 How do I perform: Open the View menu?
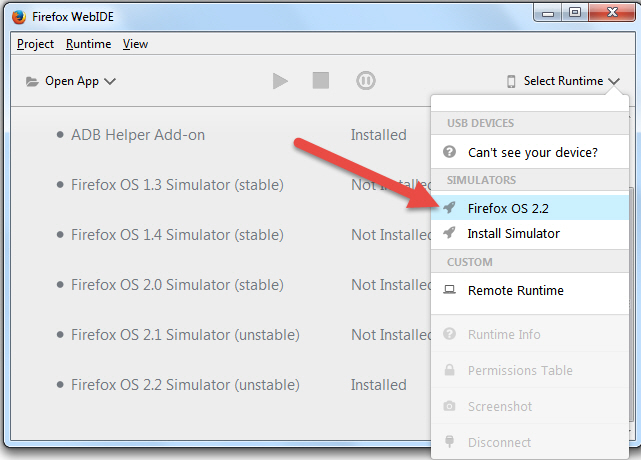tap(135, 44)
